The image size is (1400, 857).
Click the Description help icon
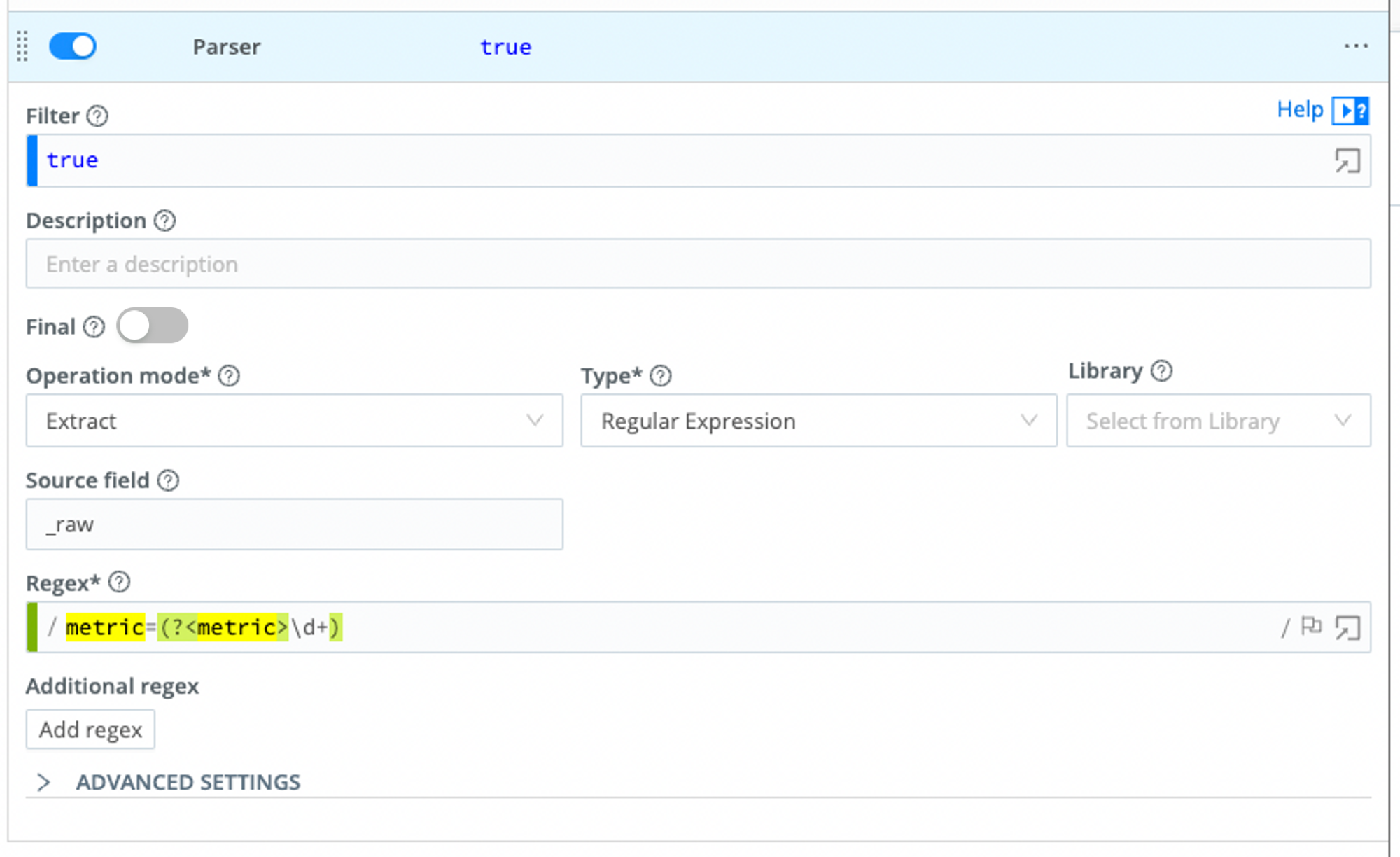[x=165, y=221]
